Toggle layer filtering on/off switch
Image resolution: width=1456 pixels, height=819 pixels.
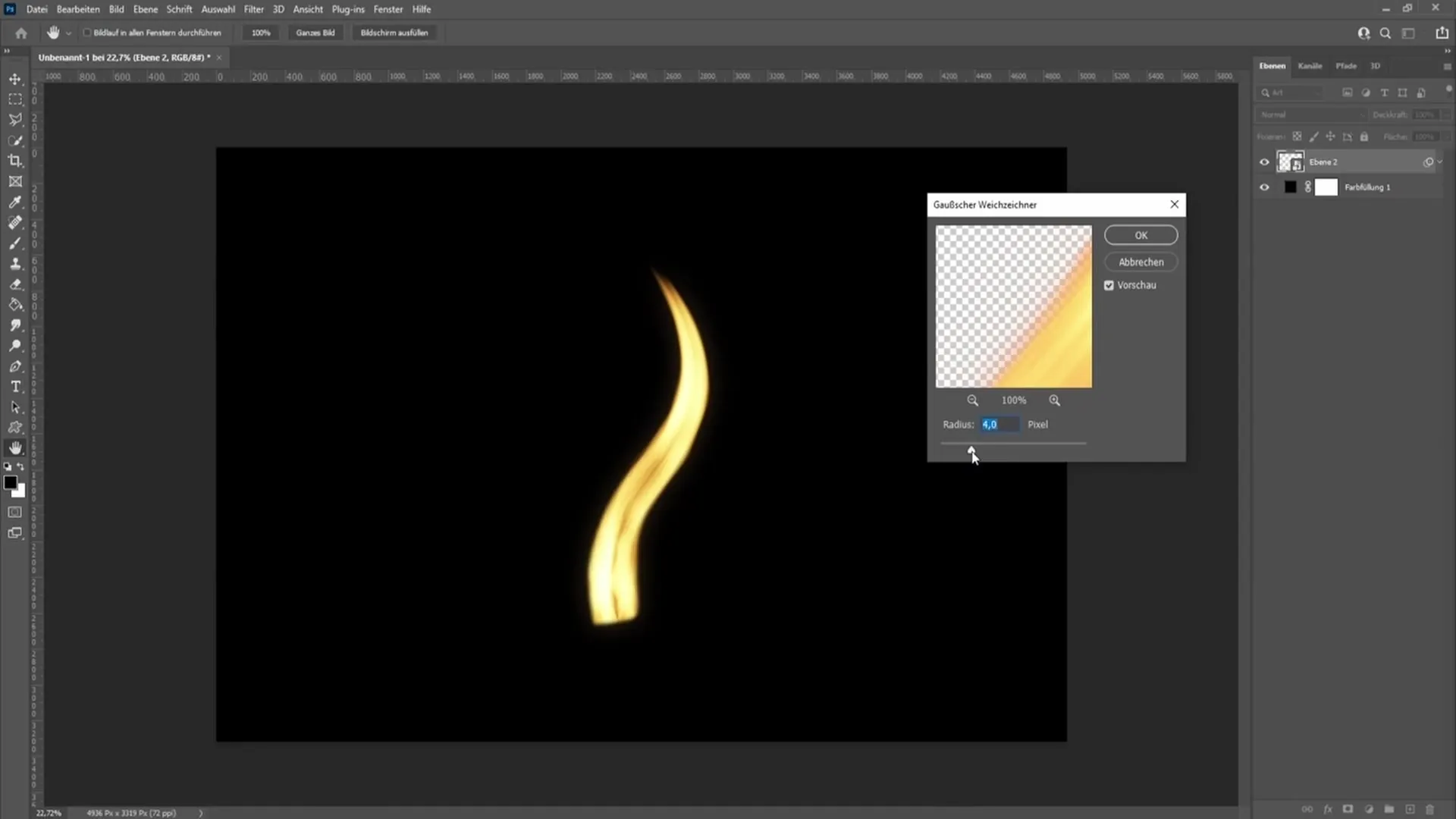(x=1448, y=89)
